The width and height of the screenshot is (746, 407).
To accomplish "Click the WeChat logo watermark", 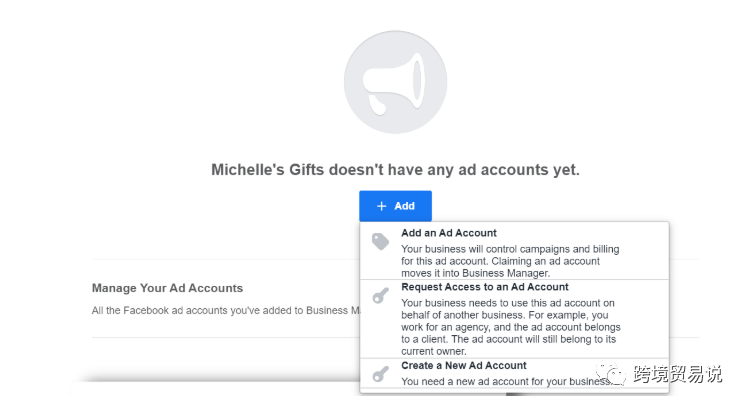I will (x=611, y=374).
